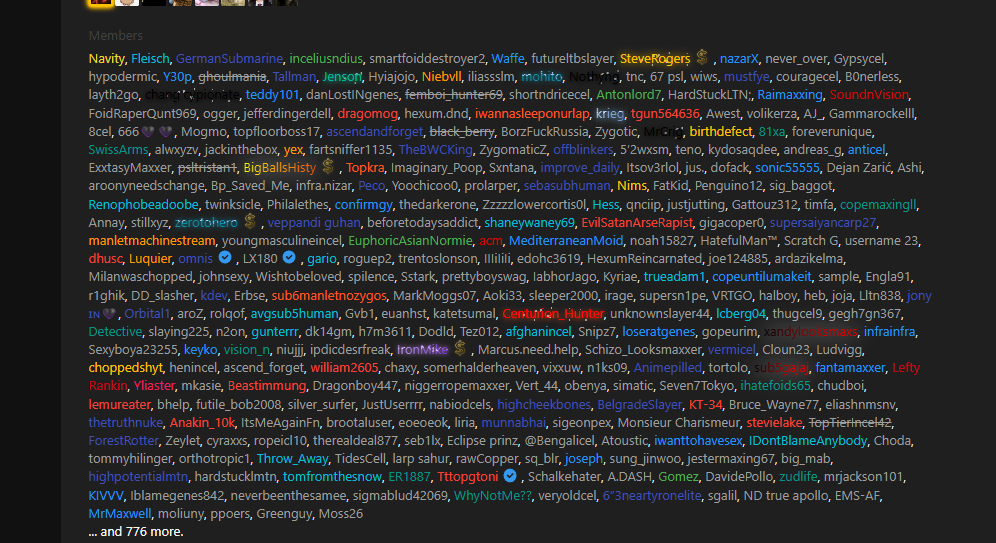996x543 pixels.
Task: Open Waffe's profile
Action: (508, 58)
